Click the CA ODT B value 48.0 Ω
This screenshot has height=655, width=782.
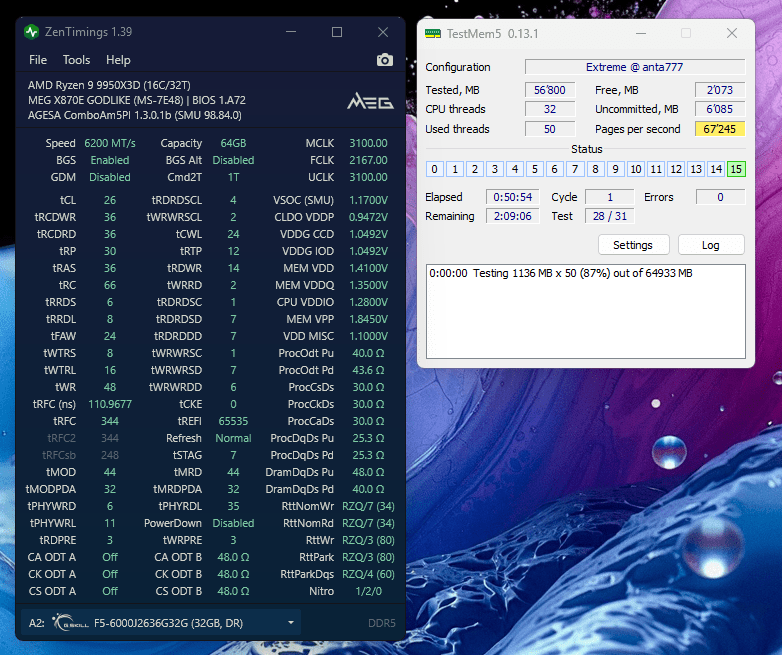[x=233, y=557]
